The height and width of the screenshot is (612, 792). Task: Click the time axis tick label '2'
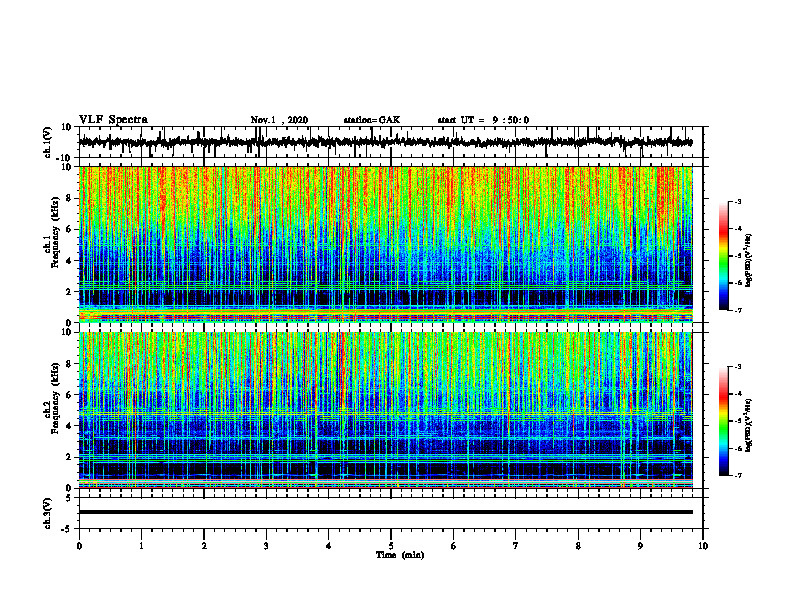point(204,546)
